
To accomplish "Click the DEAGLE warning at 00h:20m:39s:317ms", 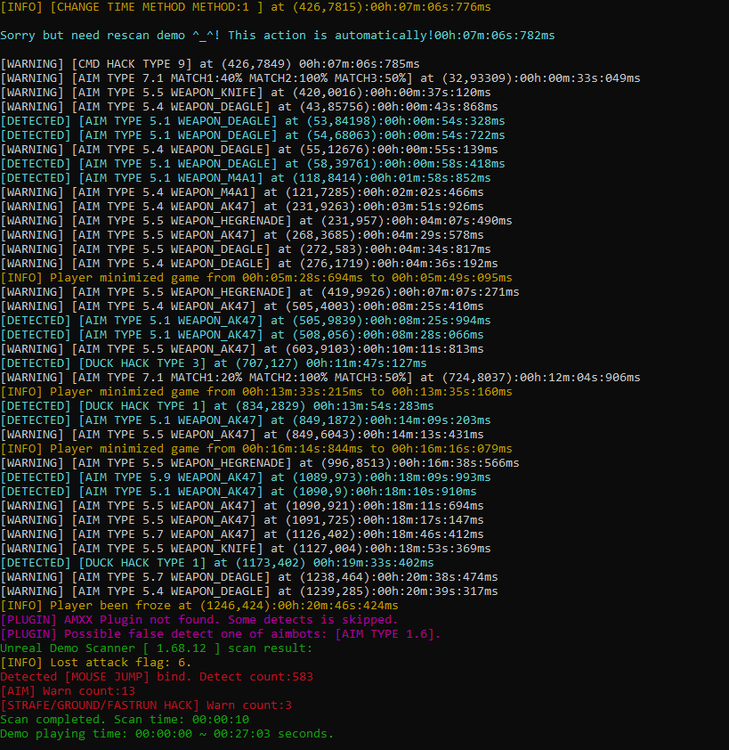I will [249, 592].
